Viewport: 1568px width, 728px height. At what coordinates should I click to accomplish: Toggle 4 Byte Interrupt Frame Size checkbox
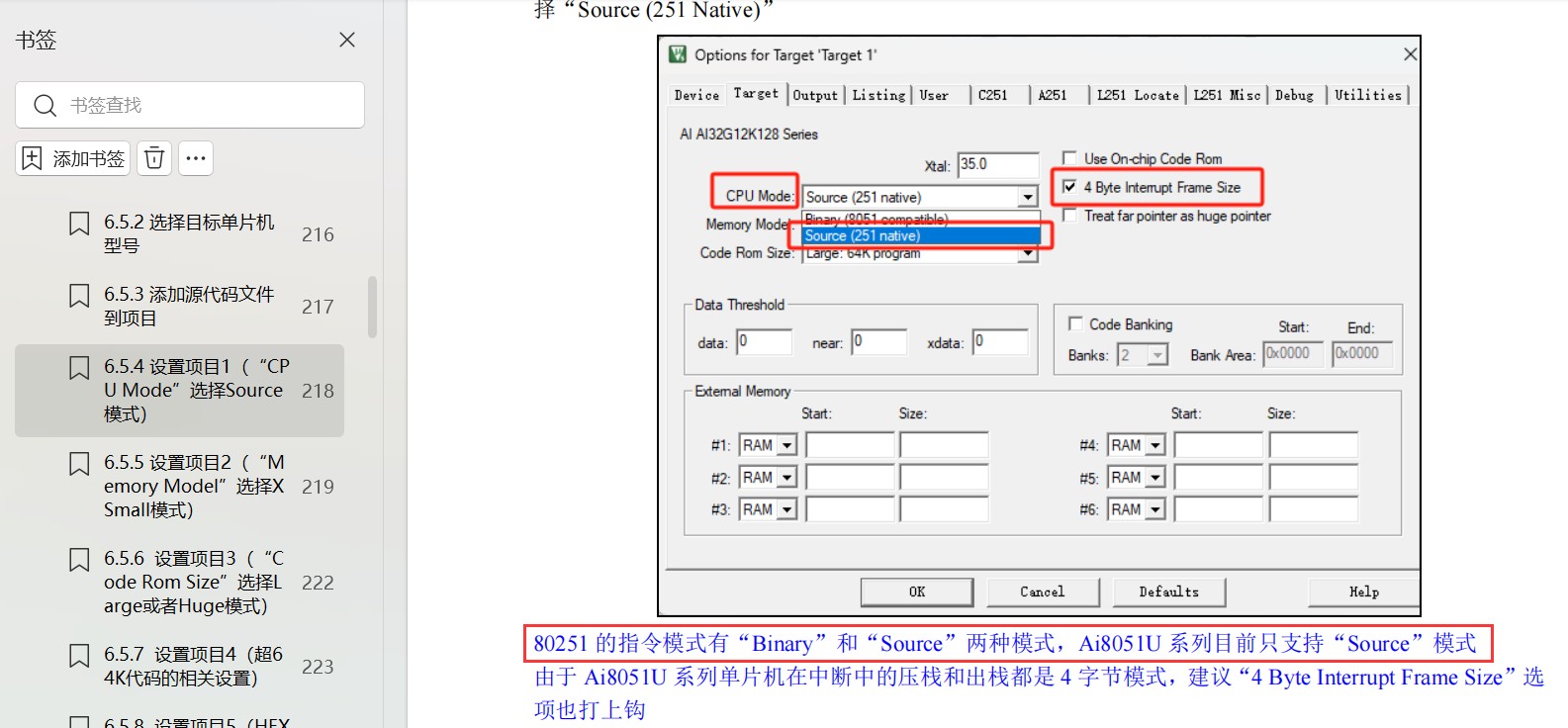1069,186
